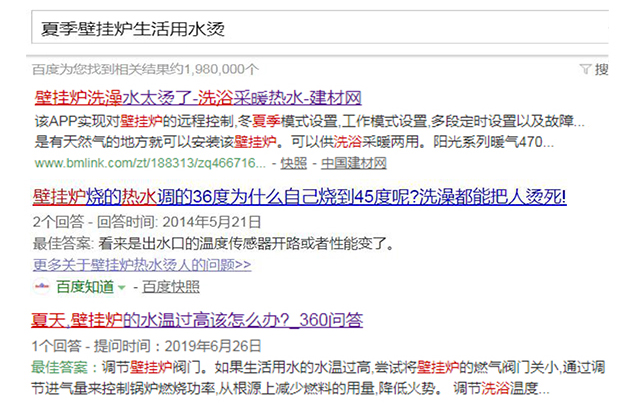Expand the green arrow next to 百度知道
Screen dimensions: 640x417
[x=122, y=288]
